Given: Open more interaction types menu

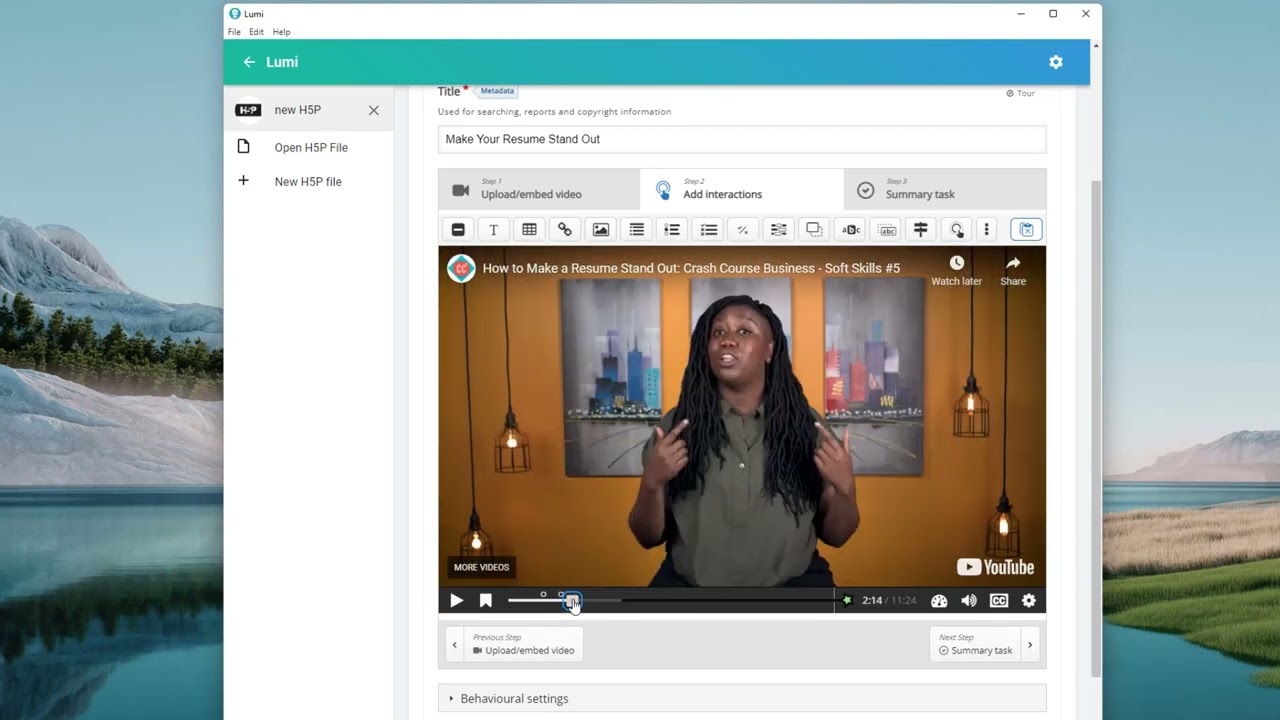Looking at the screenshot, I should (986, 230).
